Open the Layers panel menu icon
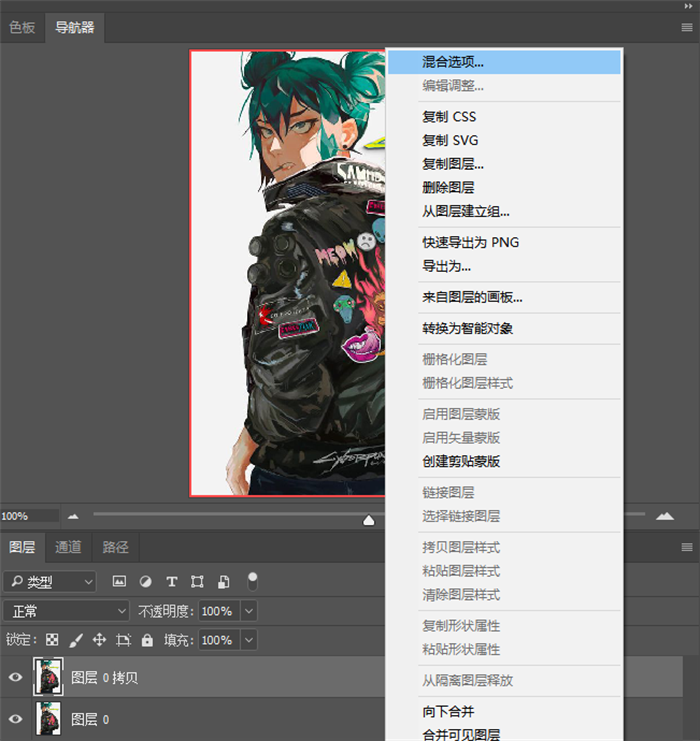Image resolution: width=700 pixels, height=741 pixels. pos(687,547)
